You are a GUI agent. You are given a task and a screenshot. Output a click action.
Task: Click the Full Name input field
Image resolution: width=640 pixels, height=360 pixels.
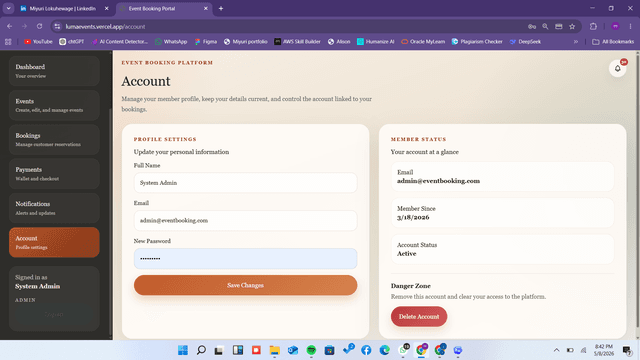coord(245,183)
